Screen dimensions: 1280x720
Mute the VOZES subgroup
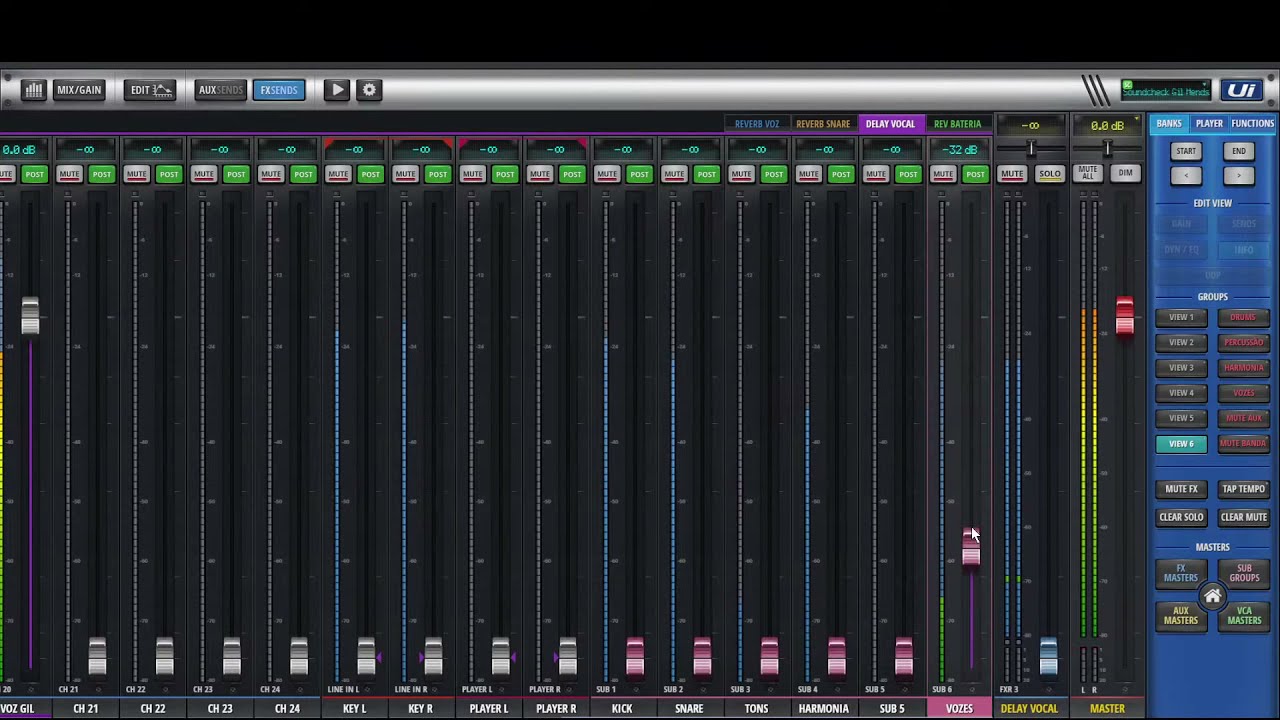[x=943, y=174]
